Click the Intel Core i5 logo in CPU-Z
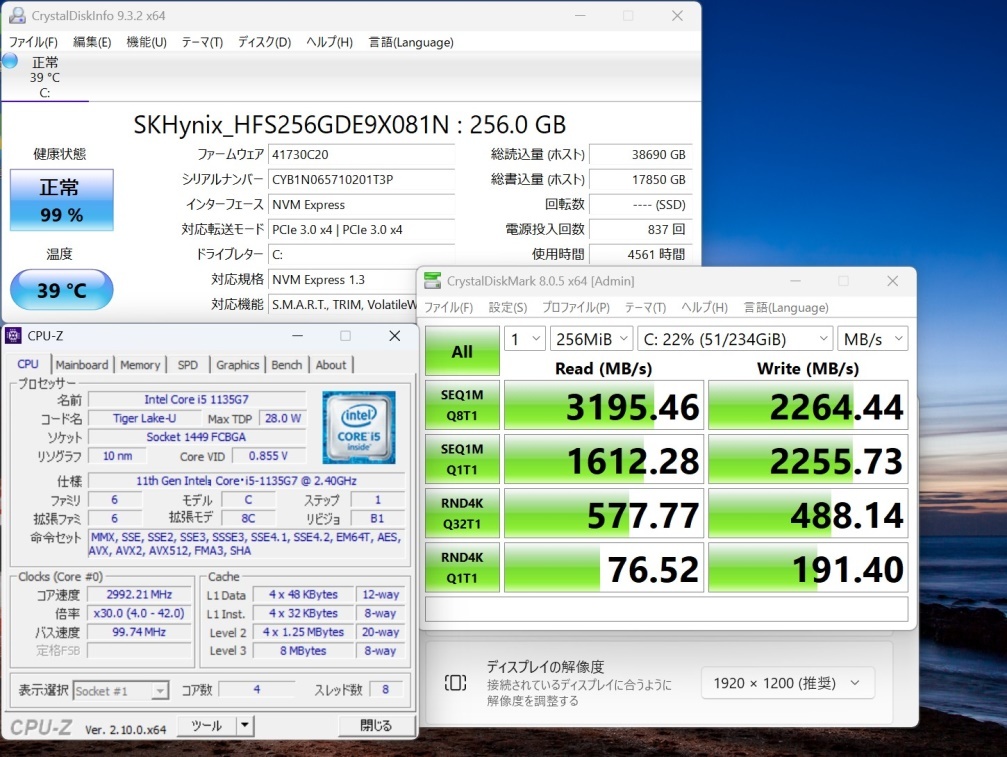1007x757 pixels. [359, 427]
